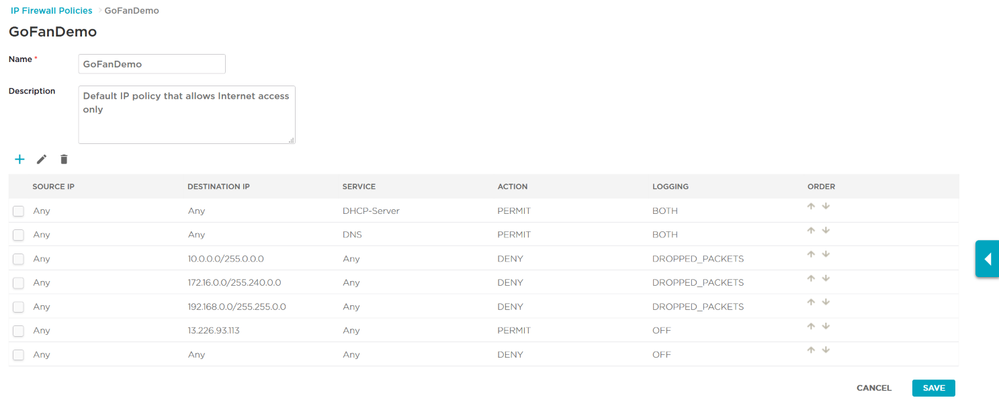
Task: Click the GoFanDemo breadcrumb text
Action: 132,11
